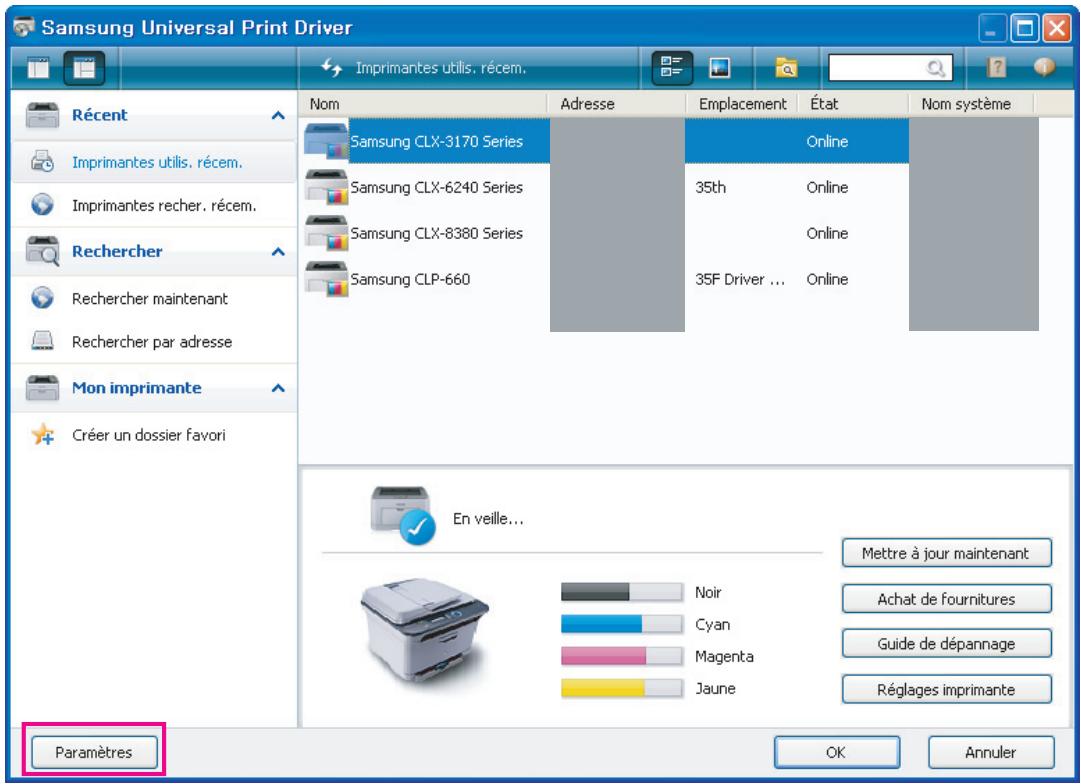Click the globe icon next to Imprimantes recher. récem.
The width and height of the screenshot is (1081, 784).
point(42,205)
